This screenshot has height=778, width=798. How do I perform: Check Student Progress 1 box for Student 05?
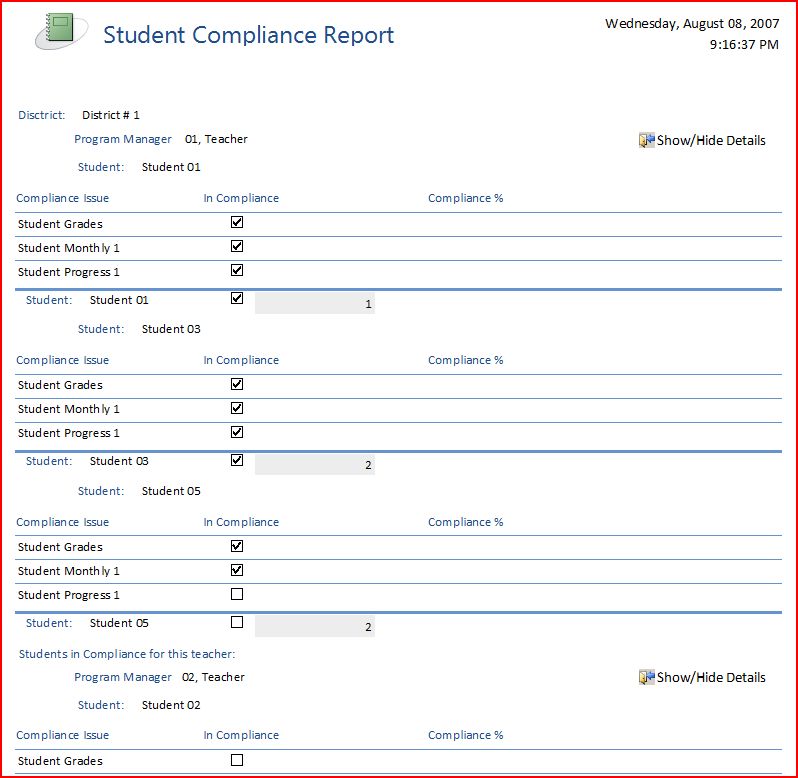[237, 594]
